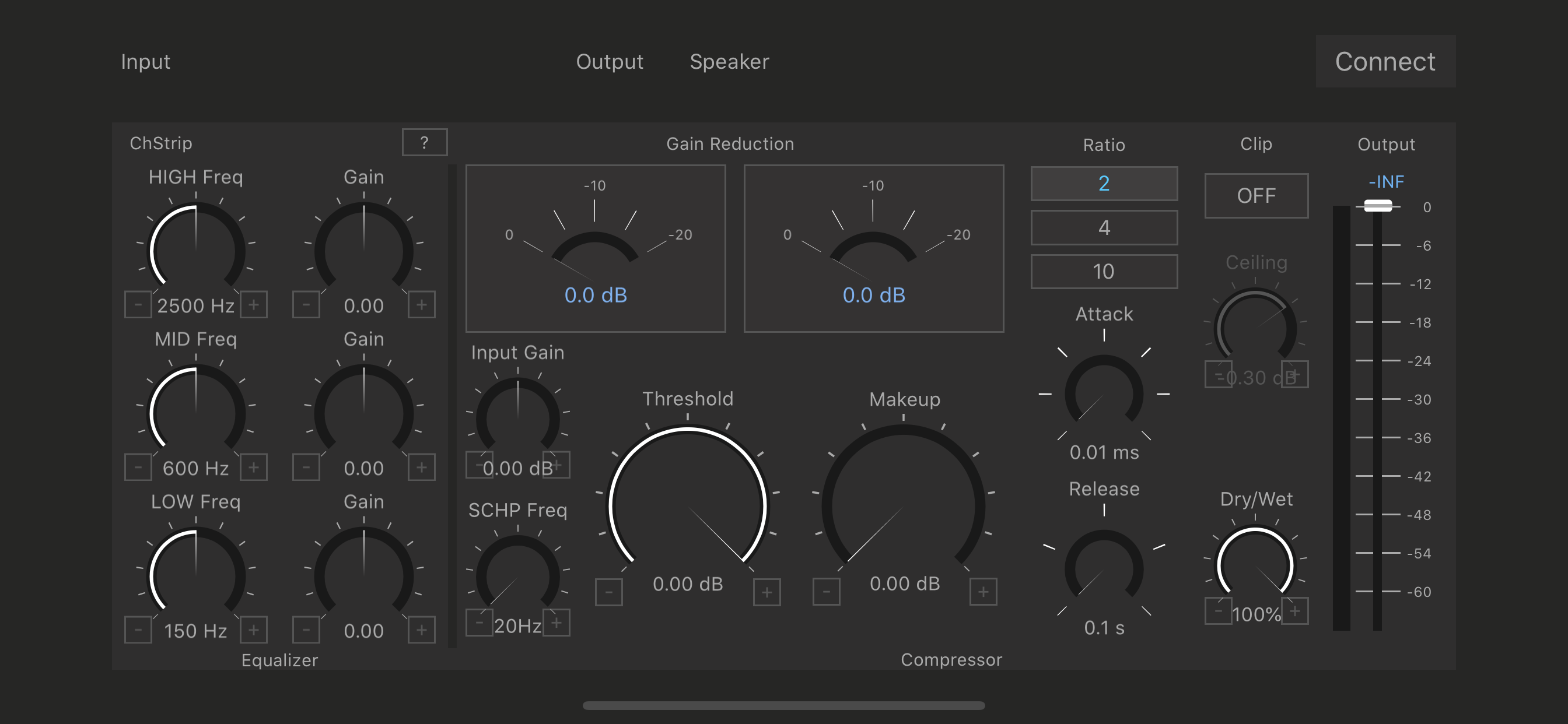Click the Attack knob
The image size is (1568, 724).
1104,394
